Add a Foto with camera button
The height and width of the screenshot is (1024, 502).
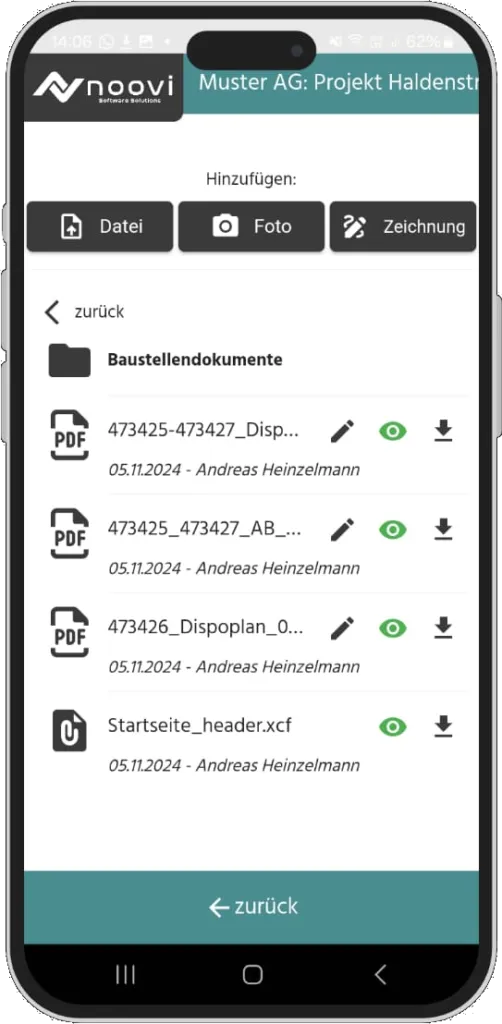[251, 227]
